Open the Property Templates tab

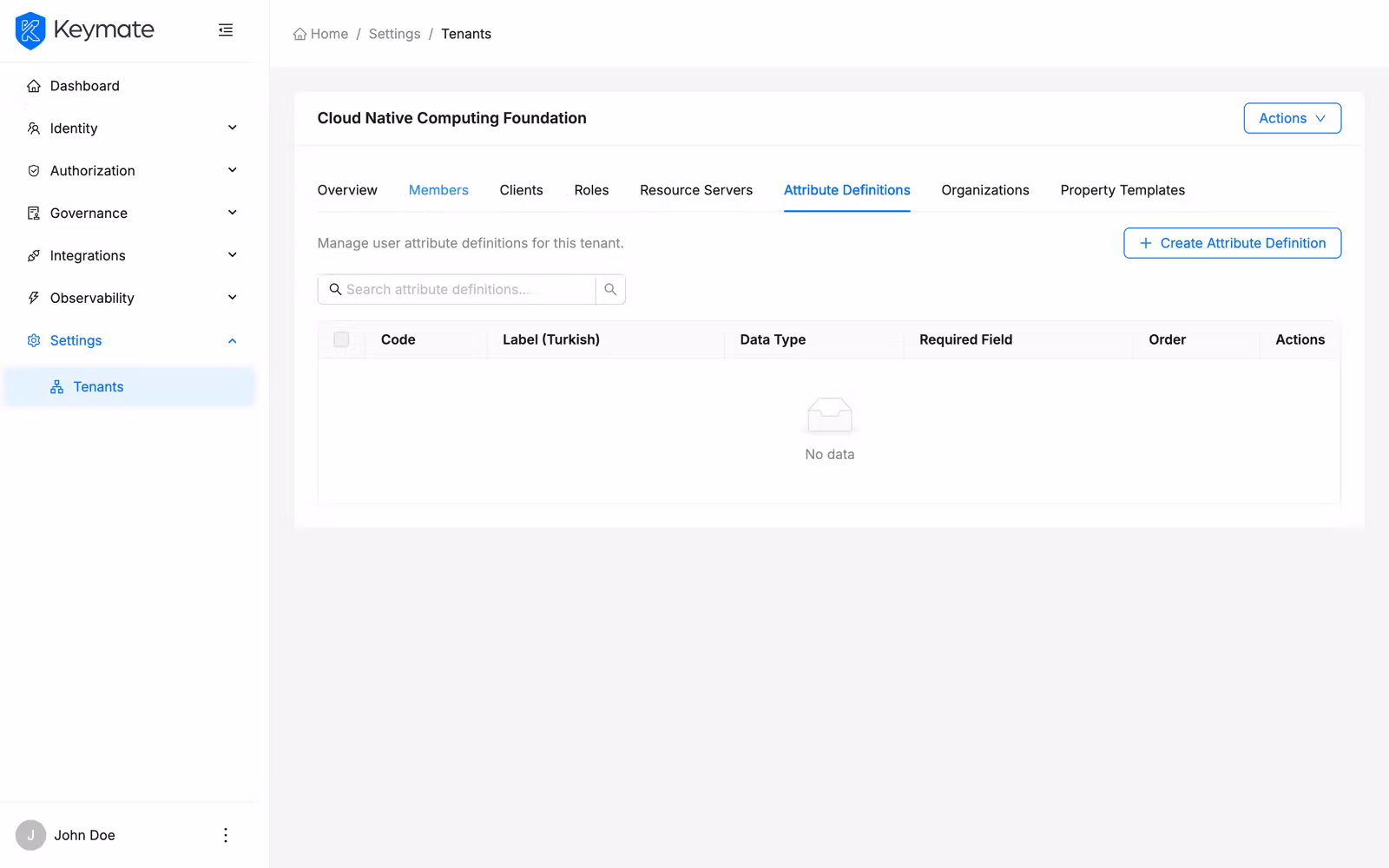coord(1122,190)
